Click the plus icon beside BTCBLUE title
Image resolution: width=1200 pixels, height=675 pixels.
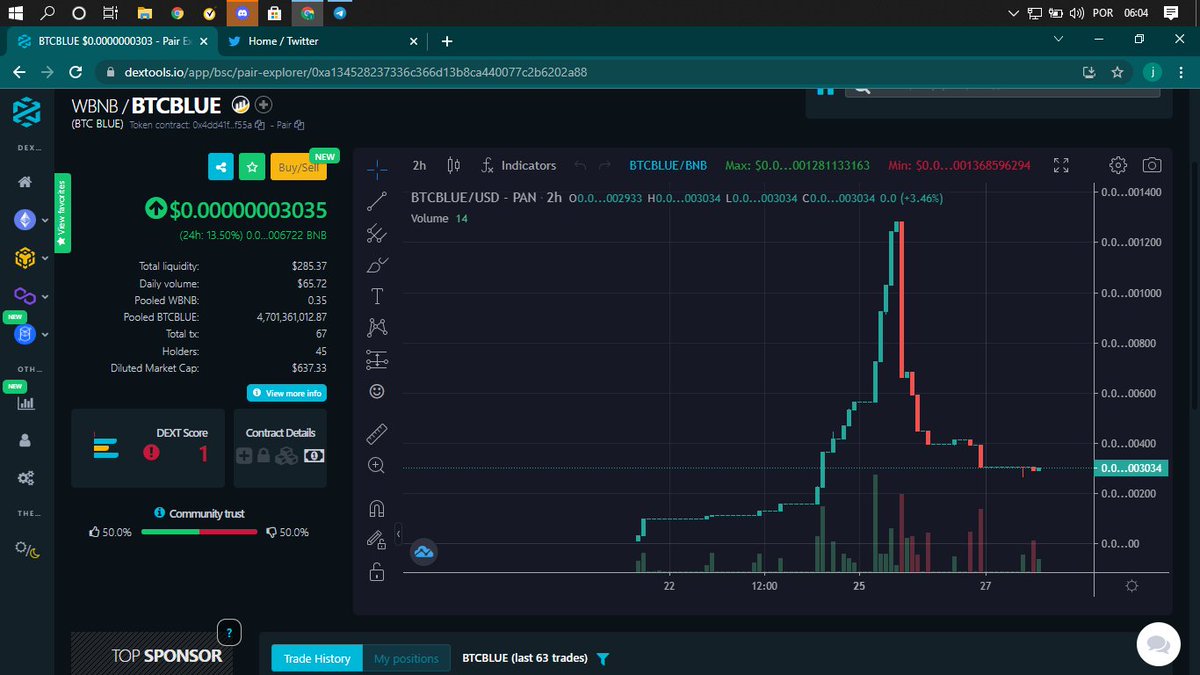pos(263,104)
